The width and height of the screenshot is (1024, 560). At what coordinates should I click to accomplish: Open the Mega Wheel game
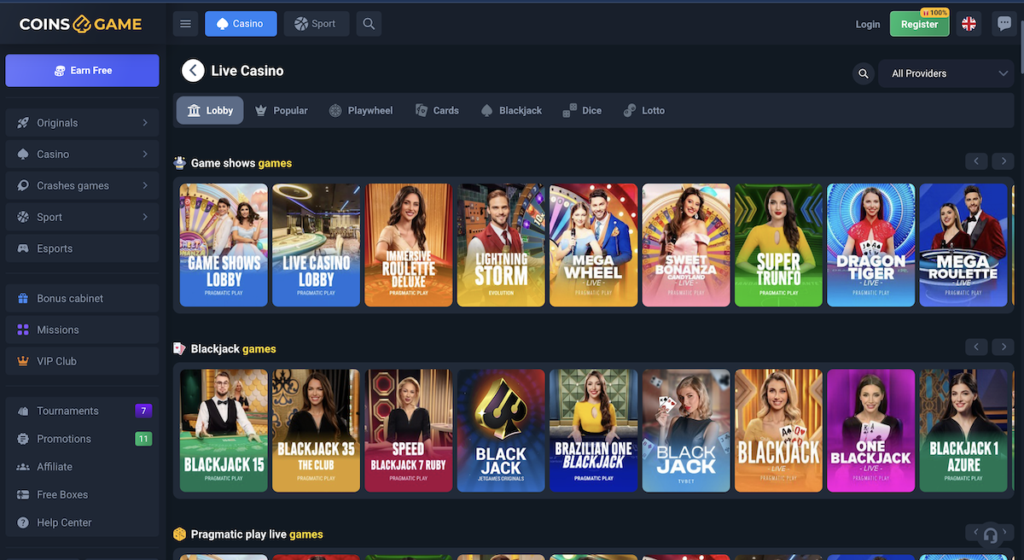pos(594,245)
